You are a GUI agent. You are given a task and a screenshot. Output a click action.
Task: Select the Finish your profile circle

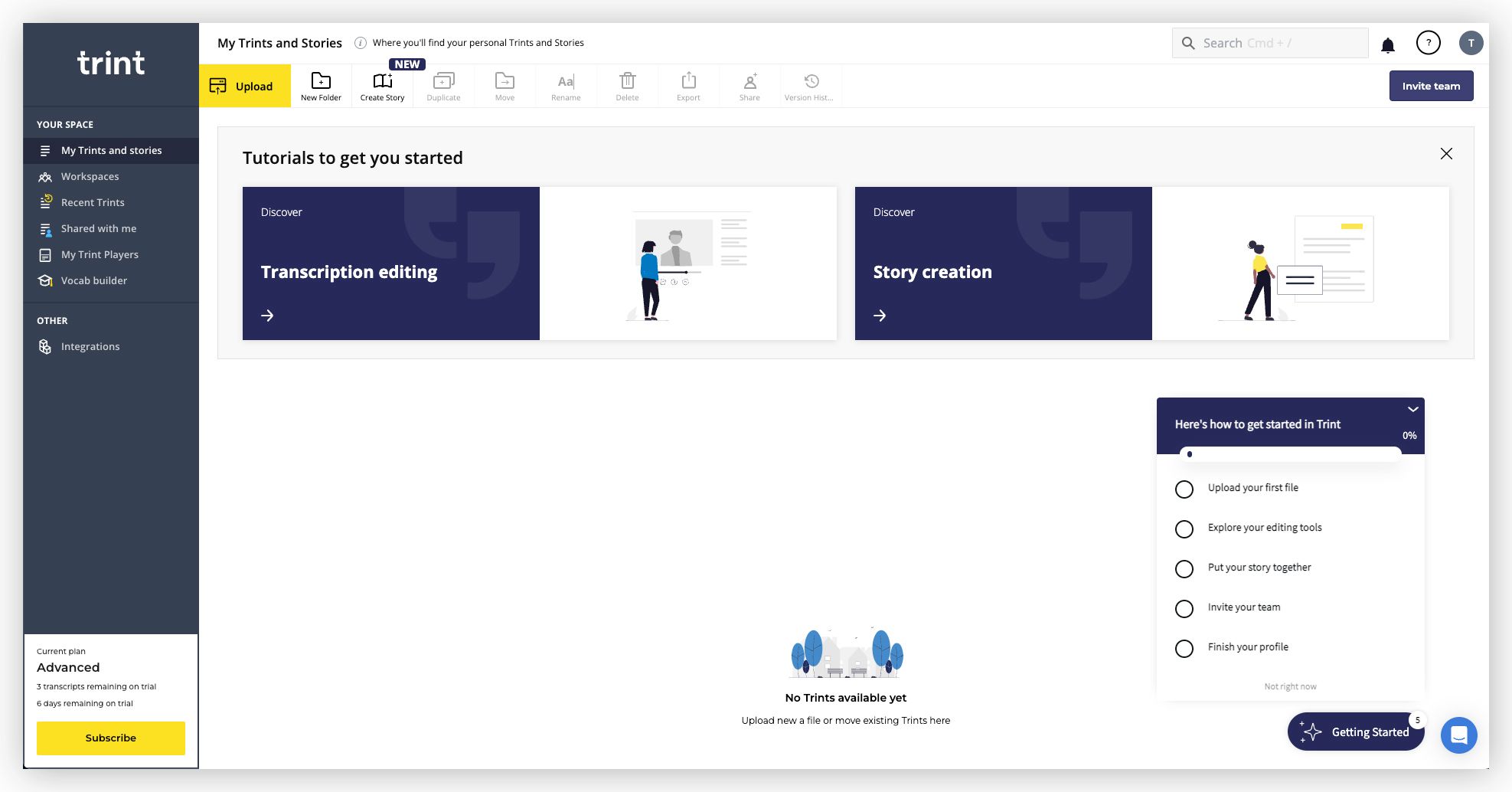[x=1184, y=649]
